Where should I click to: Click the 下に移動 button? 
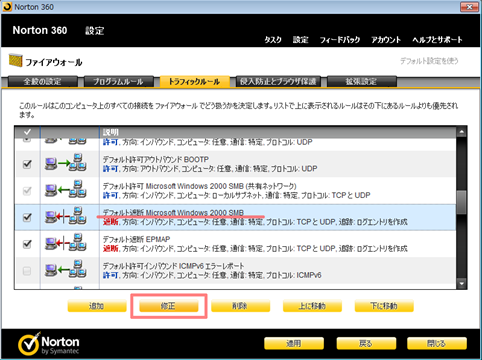[384, 306]
